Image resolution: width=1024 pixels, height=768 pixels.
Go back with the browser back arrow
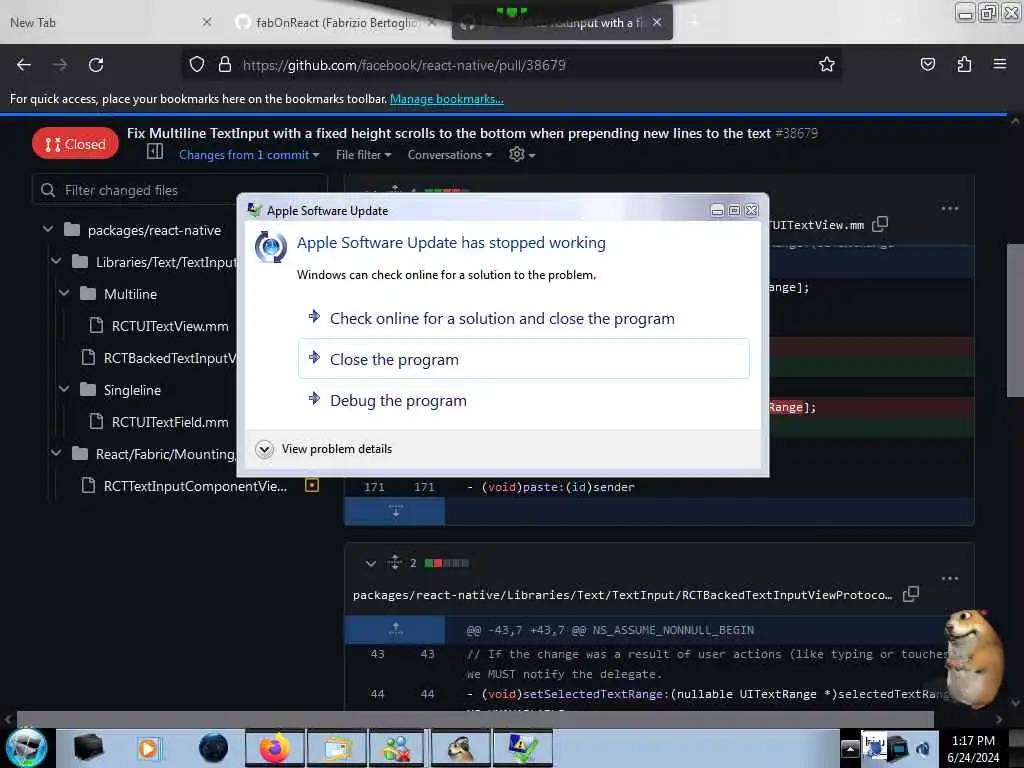coord(24,65)
